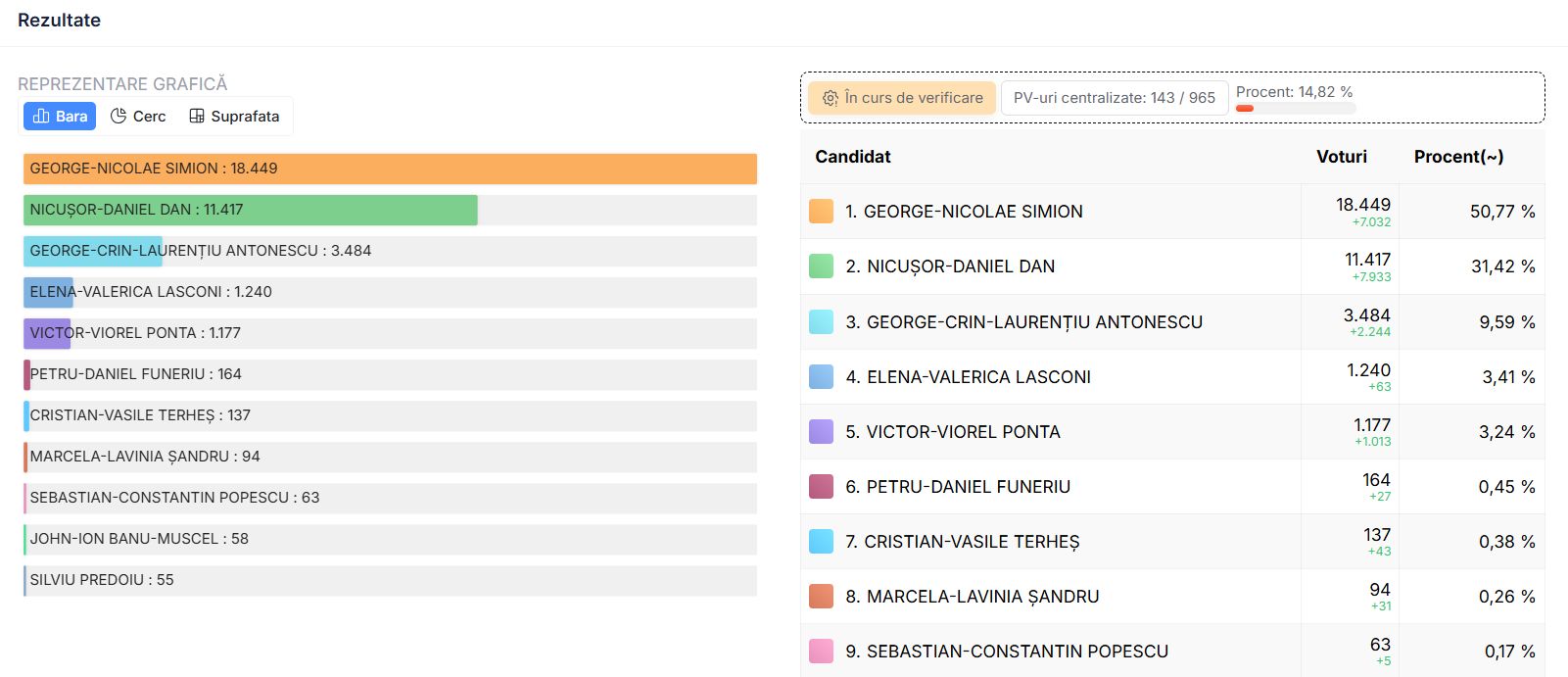Switch to the Bara chart view
1568x677 pixels.
tap(60, 116)
